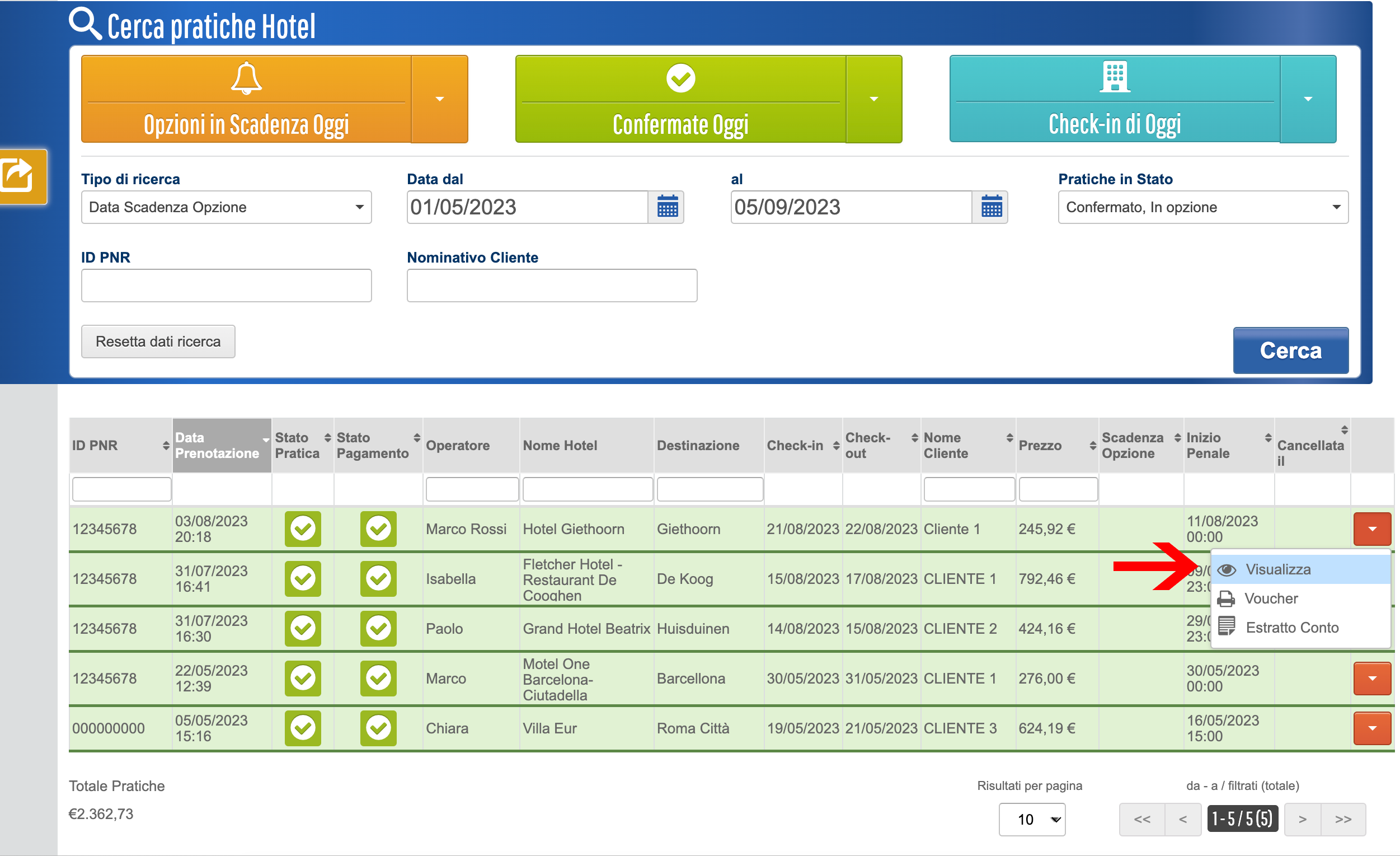
Task: Click Stato Pratica check for Marco Rossi row
Action: tap(303, 529)
